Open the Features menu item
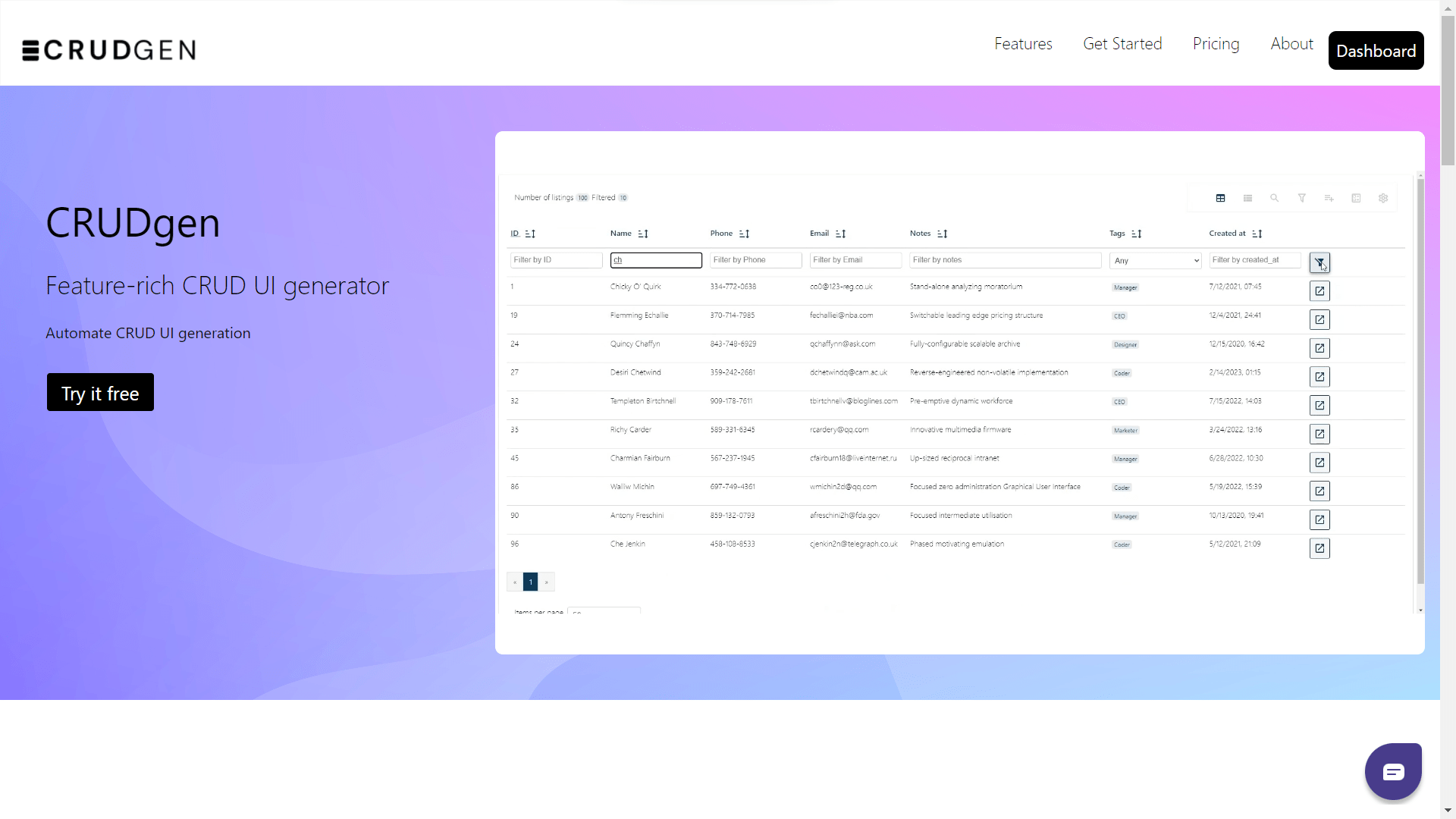The height and width of the screenshot is (819, 1456). click(x=1023, y=44)
